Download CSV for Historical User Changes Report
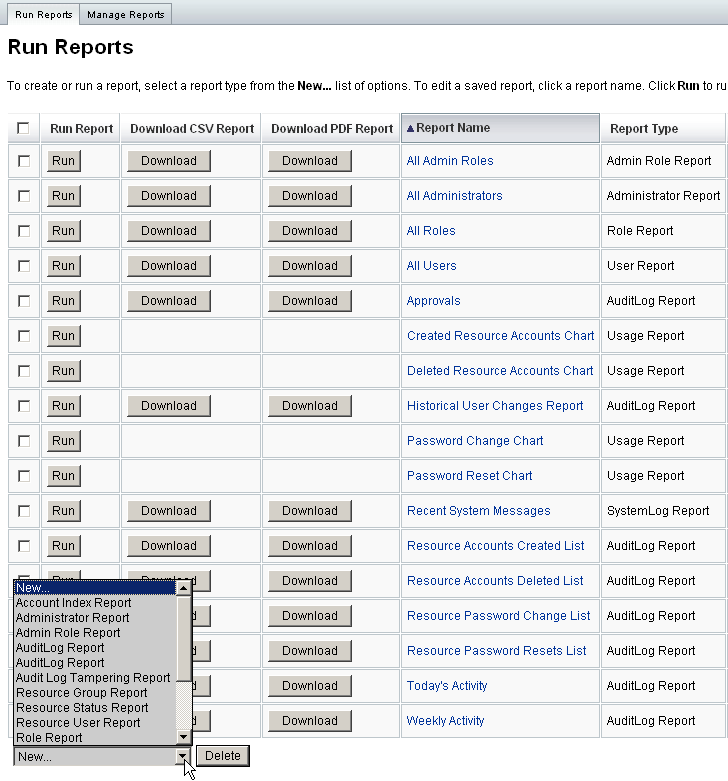 [169, 406]
